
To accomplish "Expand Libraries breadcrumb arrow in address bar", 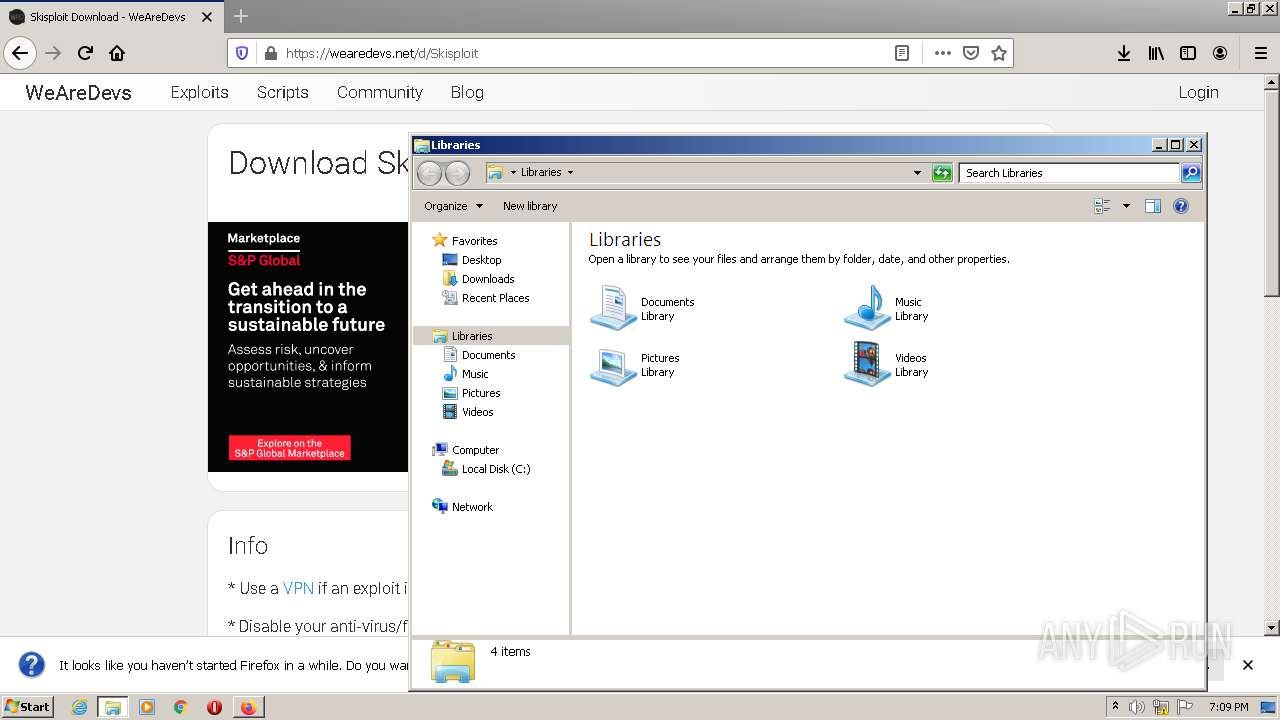I will (x=570, y=172).
